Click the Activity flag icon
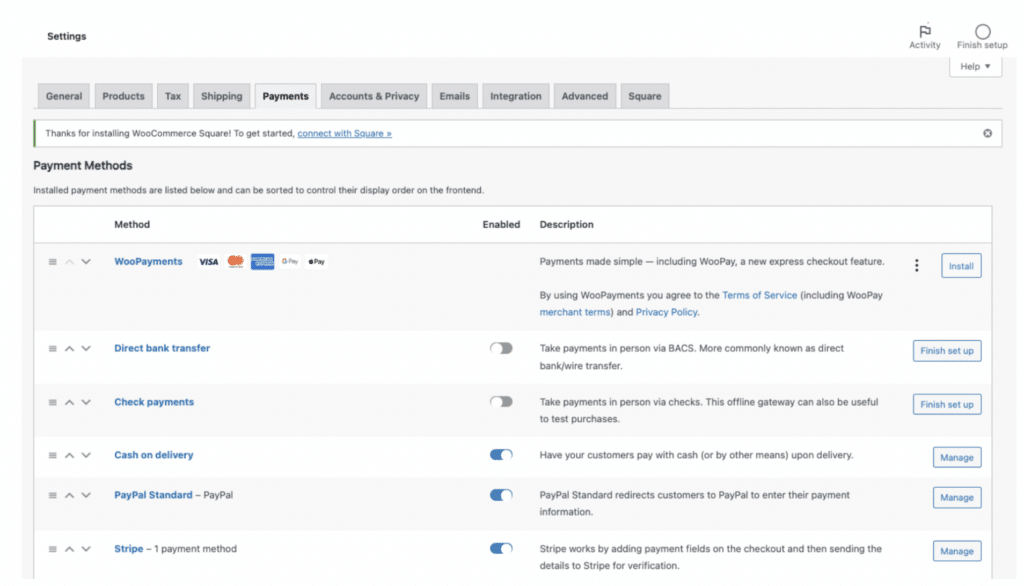1024x586 pixels. click(x=925, y=32)
